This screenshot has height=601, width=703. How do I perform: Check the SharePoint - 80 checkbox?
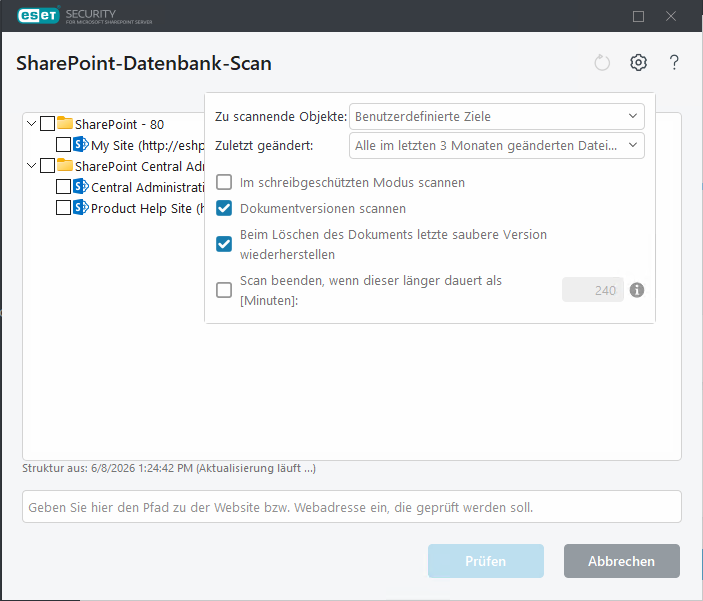(48, 123)
